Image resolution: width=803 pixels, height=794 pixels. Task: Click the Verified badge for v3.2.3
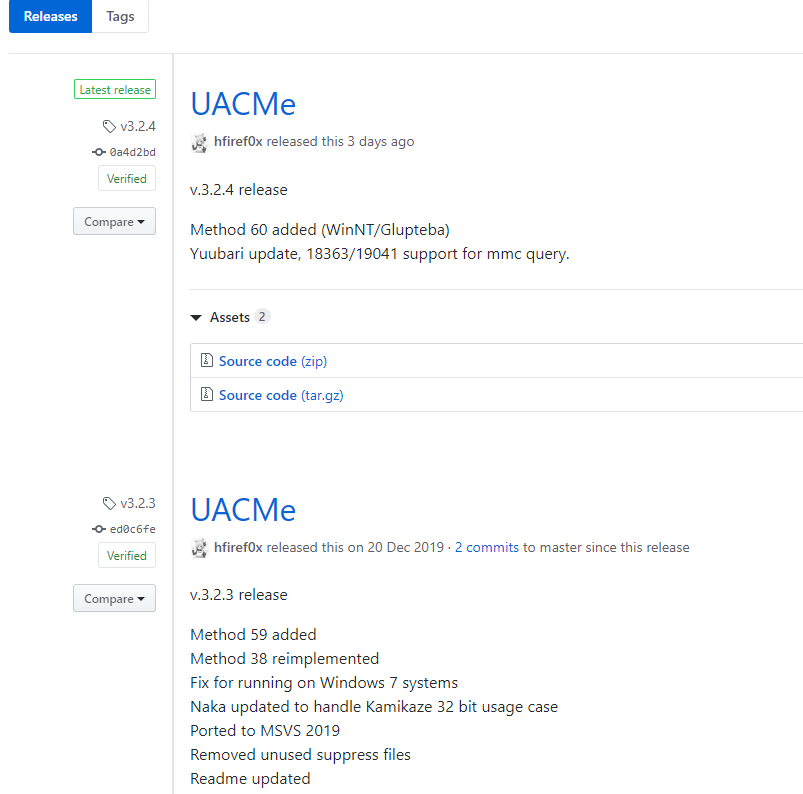[126, 556]
